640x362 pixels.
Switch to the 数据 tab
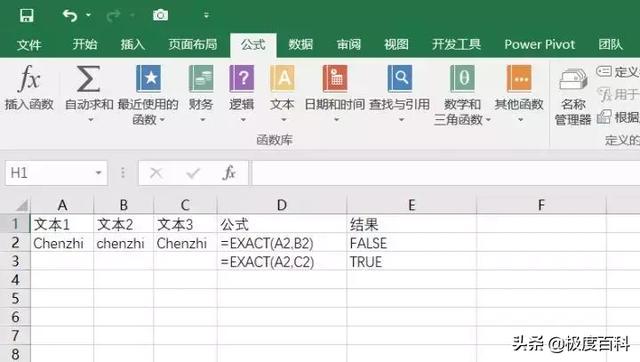(x=300, y=44)
